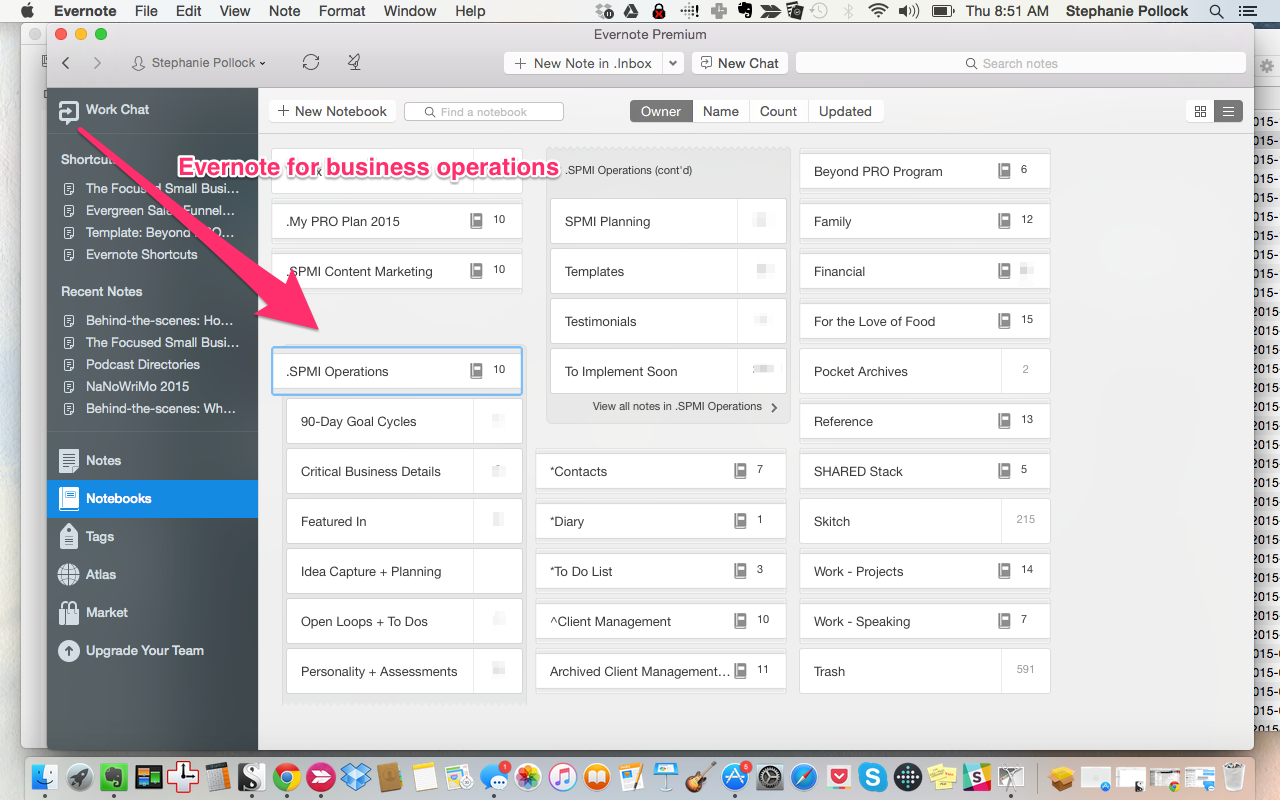Open SPMI Planning notebook

(668, 221)
